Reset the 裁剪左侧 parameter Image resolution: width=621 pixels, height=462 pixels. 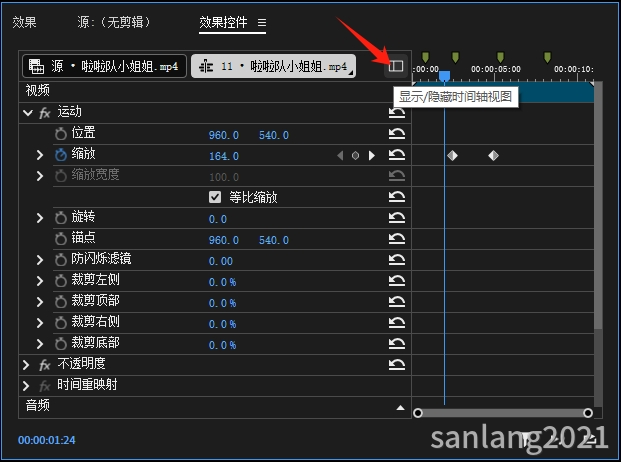[x=396, y=281]
